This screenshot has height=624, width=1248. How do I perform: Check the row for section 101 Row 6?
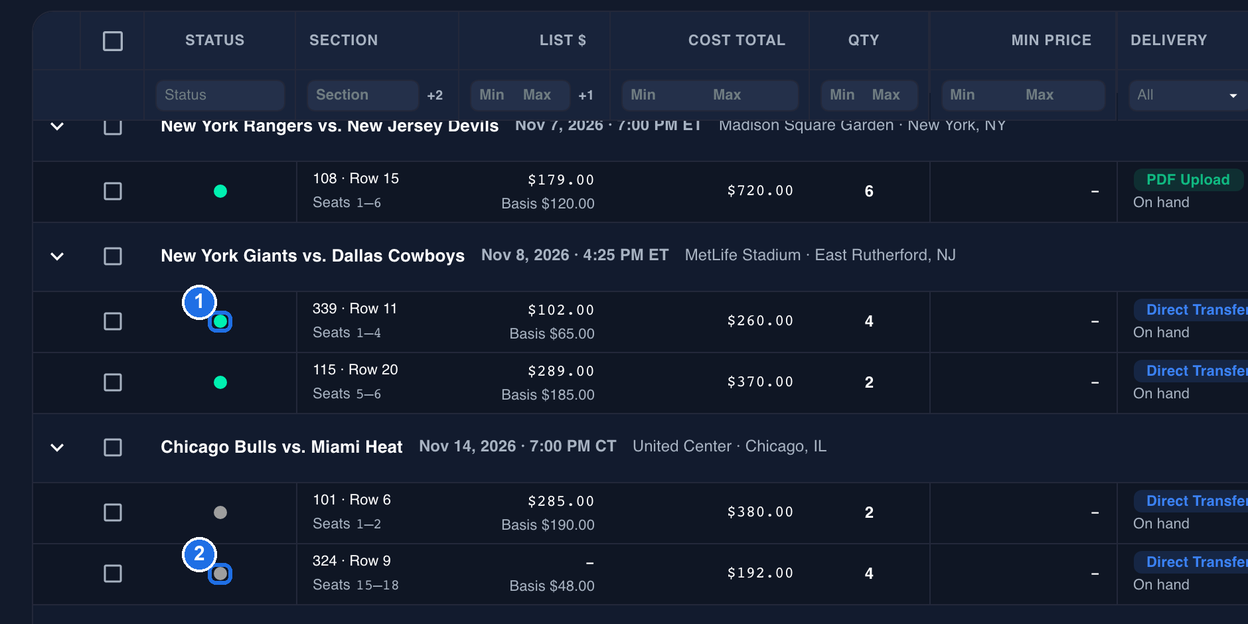pos(113,512)
